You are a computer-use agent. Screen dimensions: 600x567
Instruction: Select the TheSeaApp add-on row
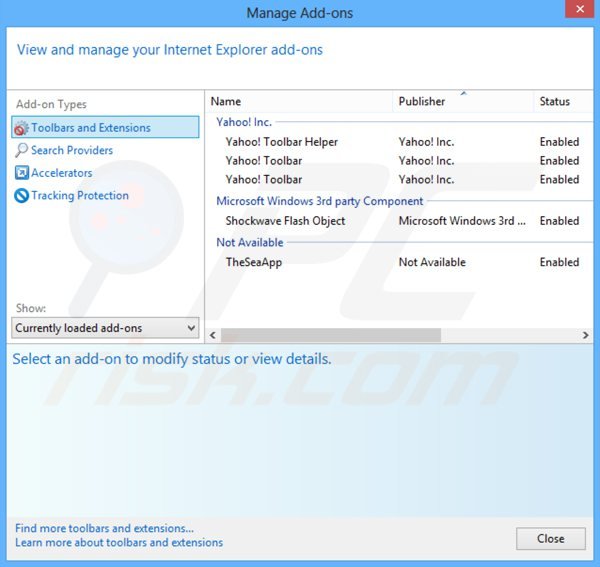[399, 262]
